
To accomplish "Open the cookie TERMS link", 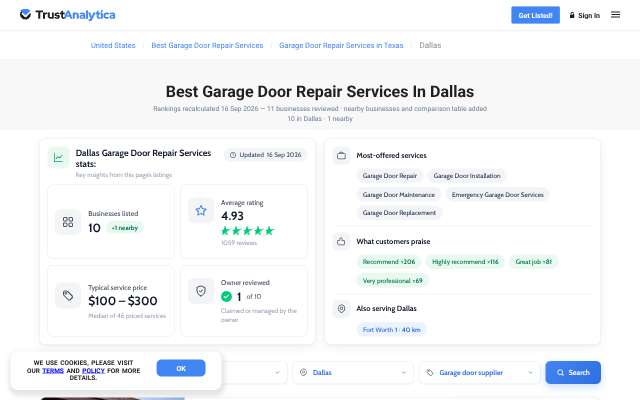I will 53,371.
